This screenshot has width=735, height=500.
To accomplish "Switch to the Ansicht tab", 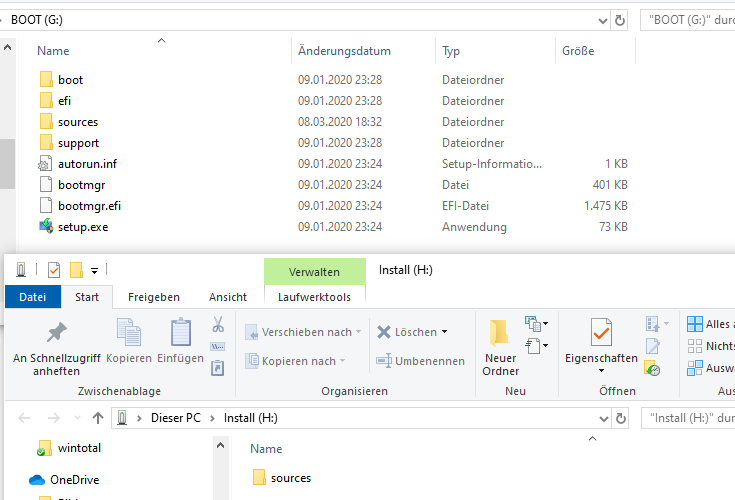I will click(x=228, y=297).
